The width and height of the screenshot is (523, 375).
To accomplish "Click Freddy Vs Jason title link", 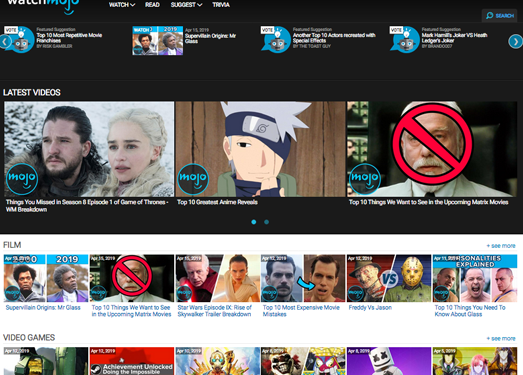I will click(370, 308).
